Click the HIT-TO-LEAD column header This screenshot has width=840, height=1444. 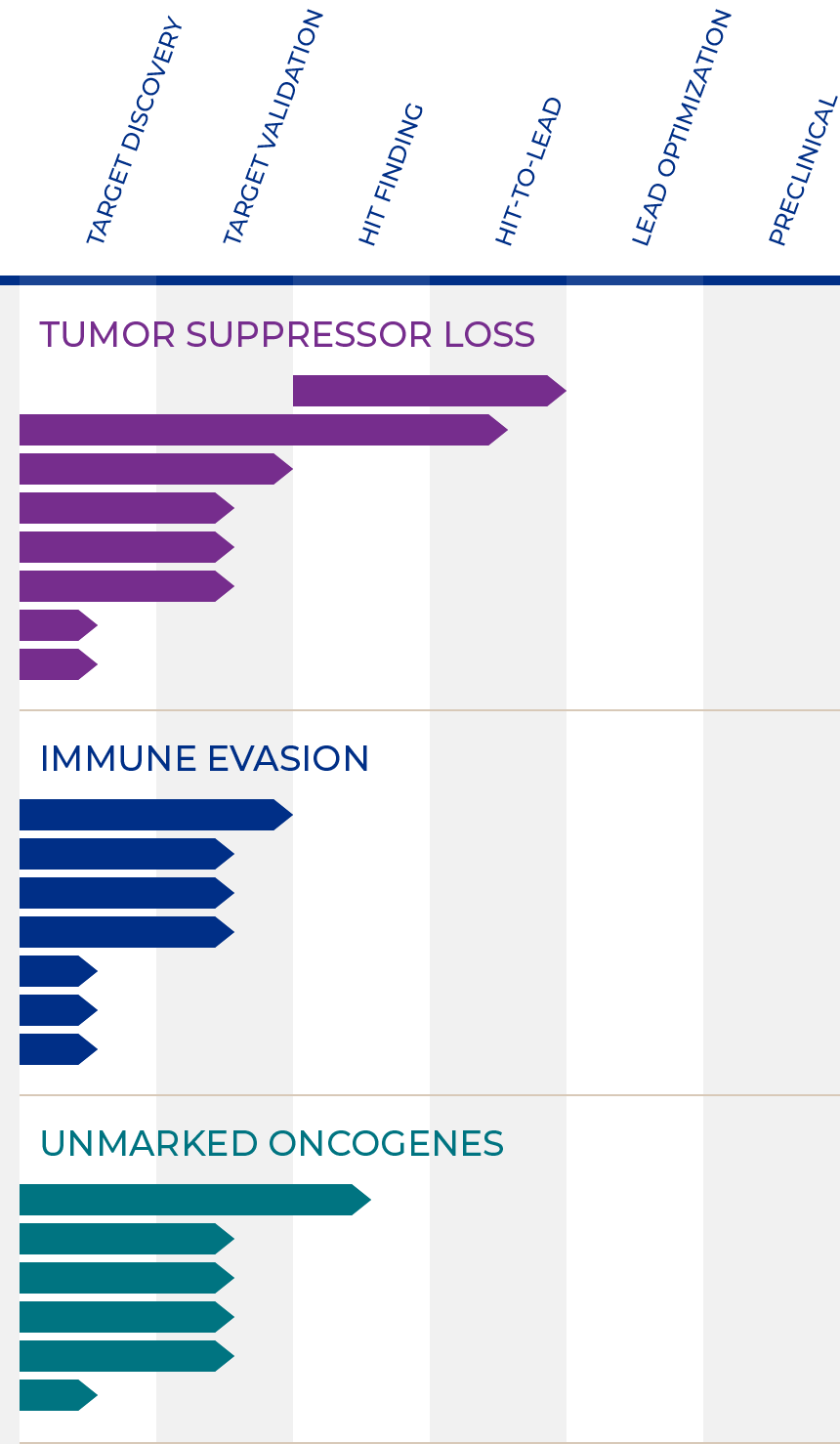click(528, 171)
